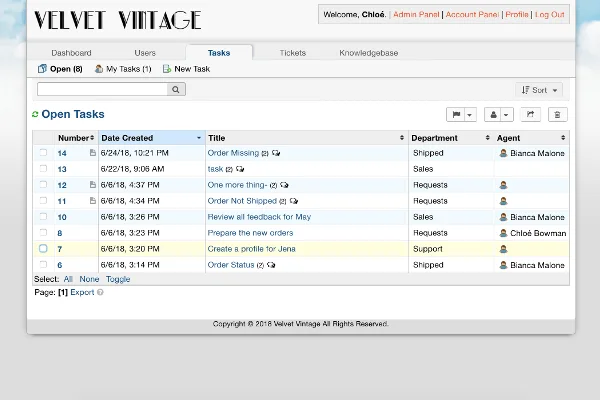Click the trash delete icon
The image size is (600, 400).
557,114
